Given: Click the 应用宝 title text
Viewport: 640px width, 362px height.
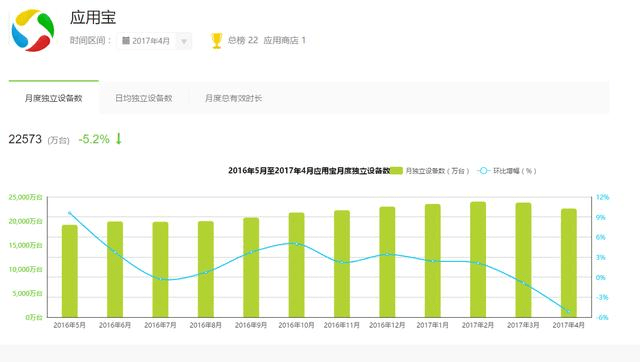Looking at the screenshot, I should click(93, 18).
